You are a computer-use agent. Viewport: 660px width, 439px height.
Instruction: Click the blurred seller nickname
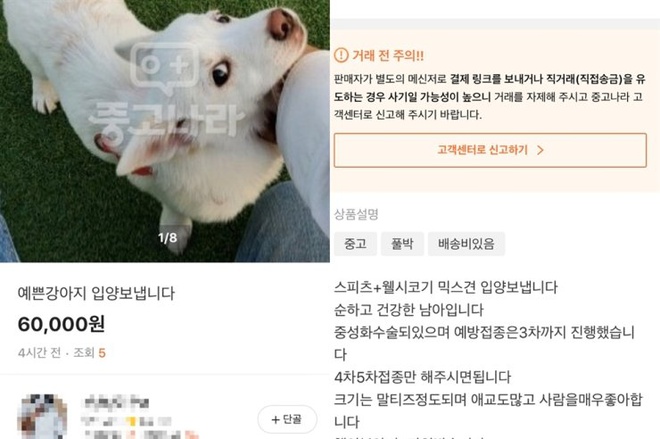pyautogui.click(x=116, y=402)
